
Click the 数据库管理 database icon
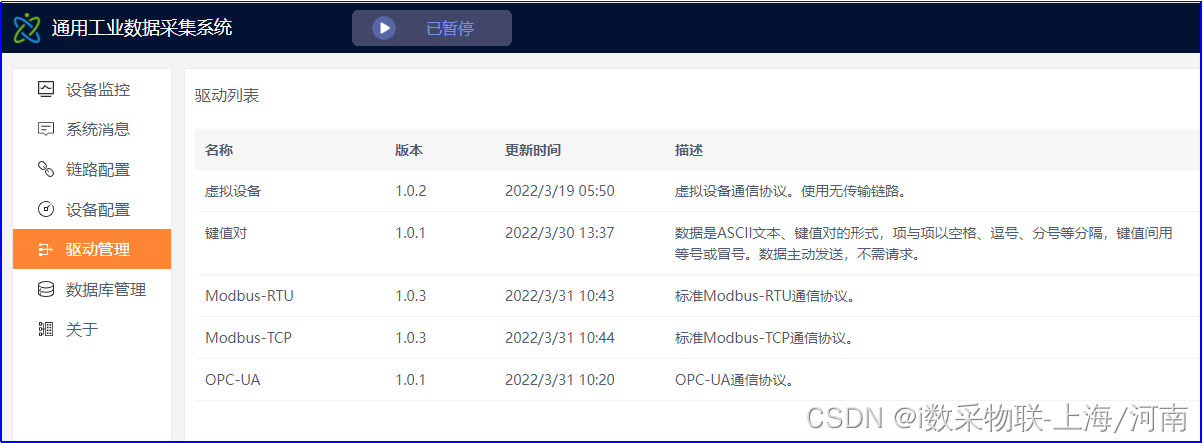[45, 289]
